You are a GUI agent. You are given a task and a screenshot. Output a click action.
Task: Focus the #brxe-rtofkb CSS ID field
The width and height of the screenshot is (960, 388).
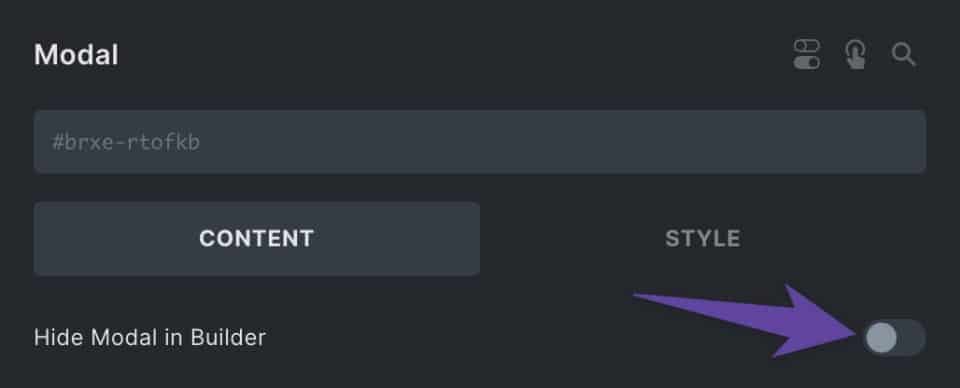click(479, 142)
